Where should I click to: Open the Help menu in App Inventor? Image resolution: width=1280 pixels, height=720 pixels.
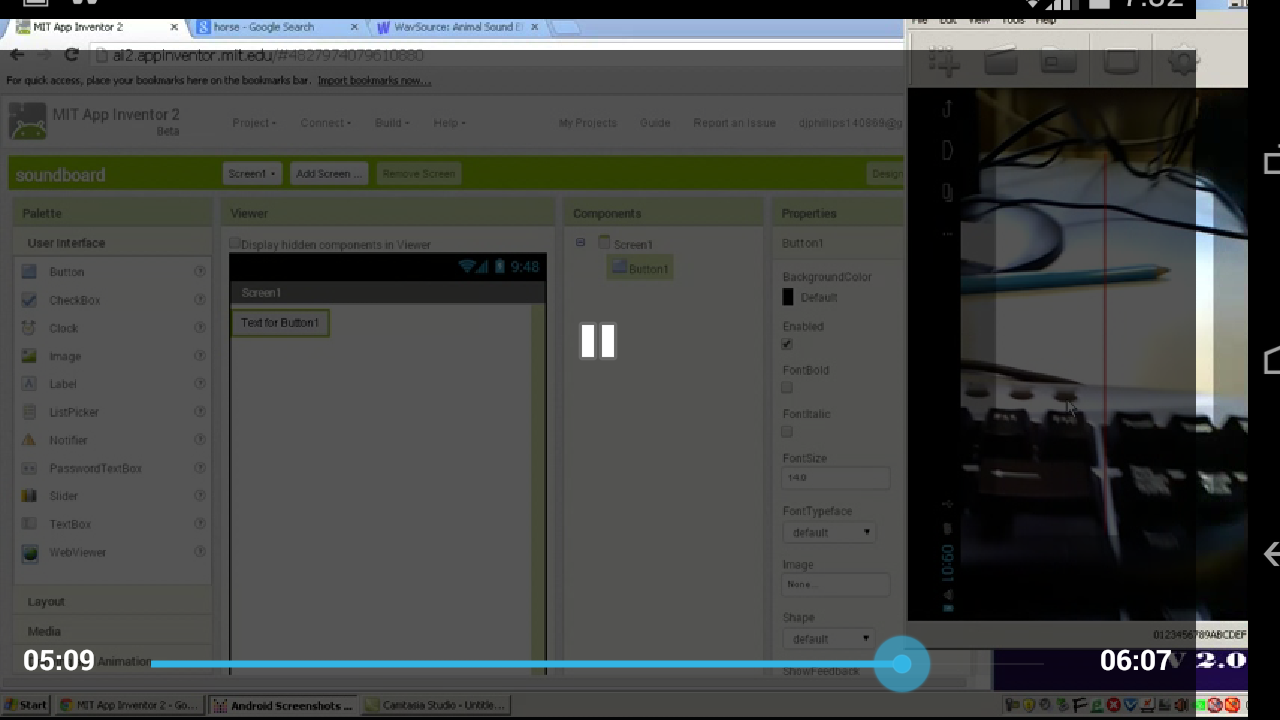449,123
